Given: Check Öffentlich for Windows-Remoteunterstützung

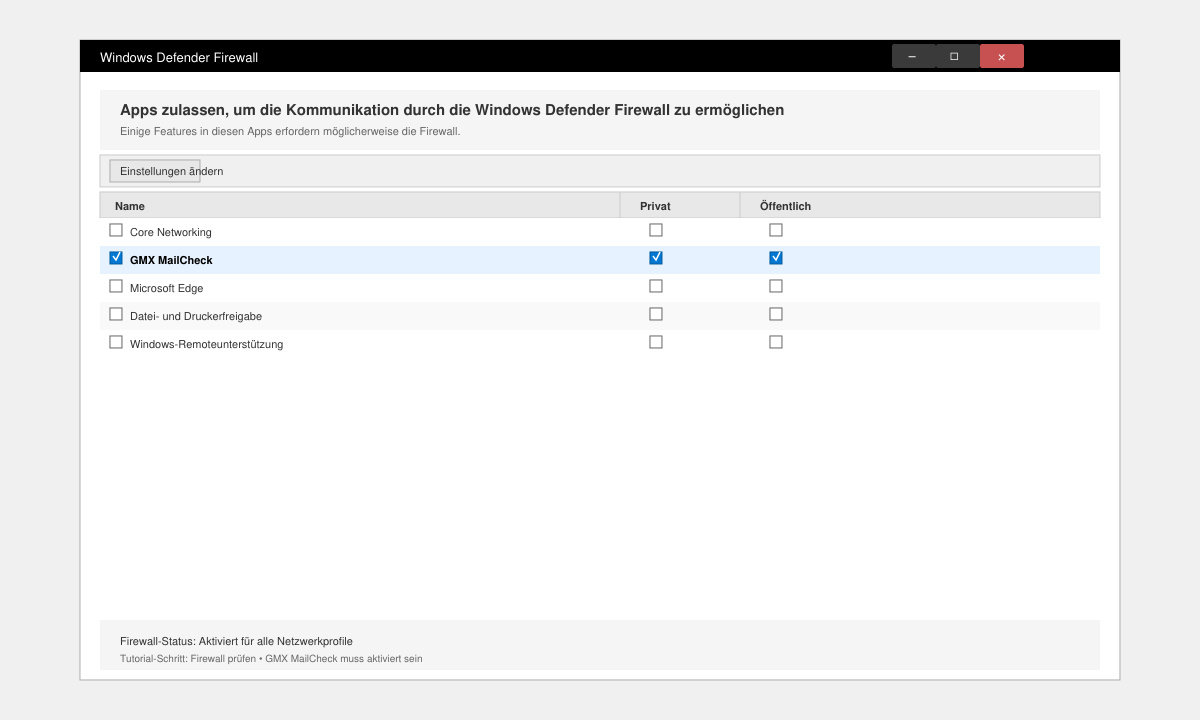Looking at the screenshot, I should pos(776,342).
